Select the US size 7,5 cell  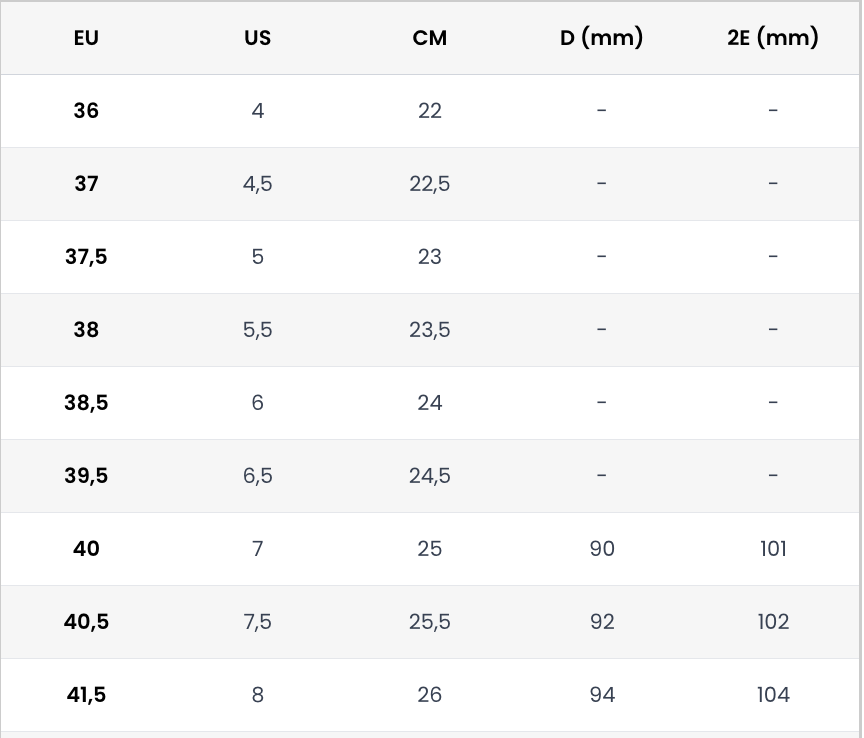tap(257, 622)
